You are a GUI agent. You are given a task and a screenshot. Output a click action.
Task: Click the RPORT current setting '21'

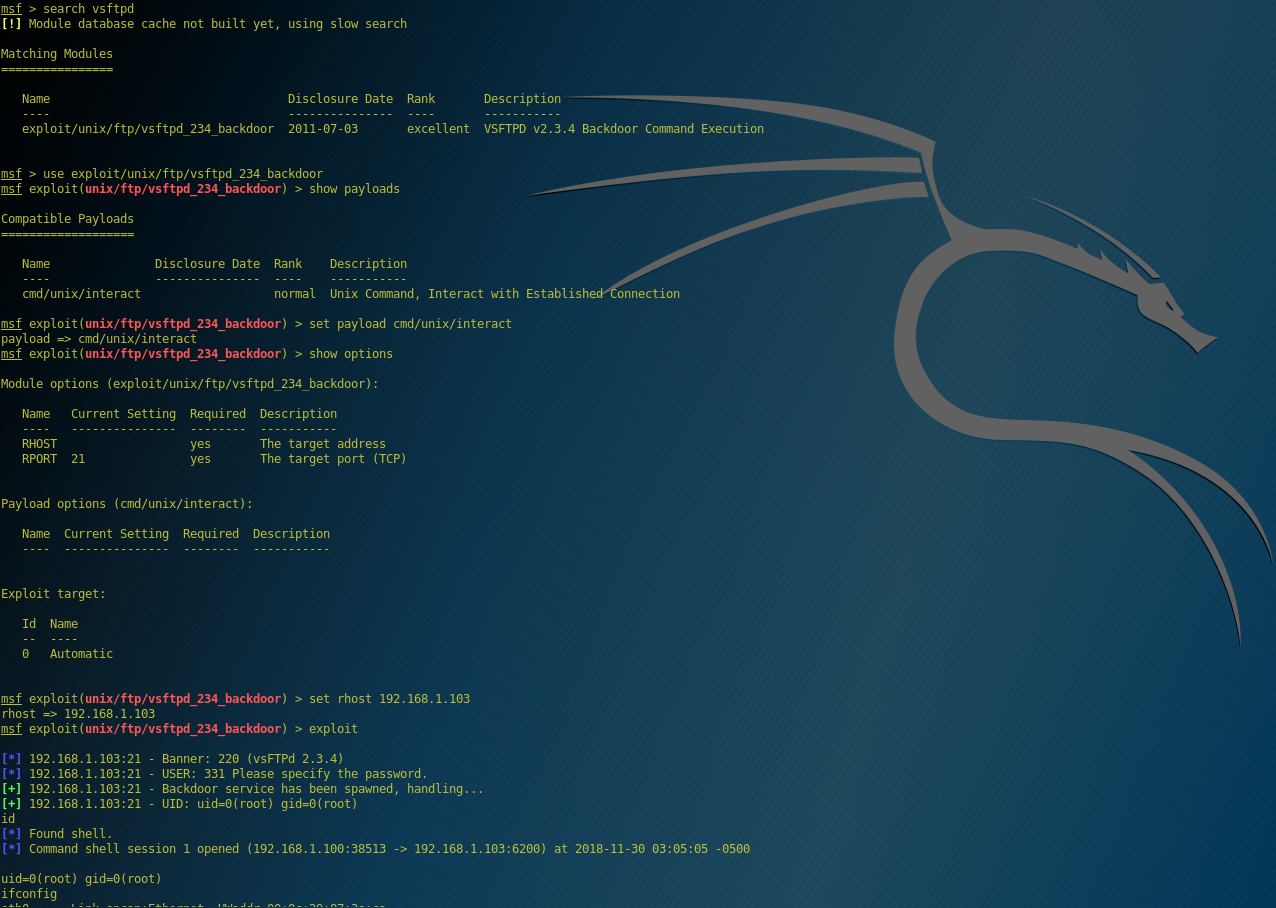pyautogui.click(x=78, y=459)
